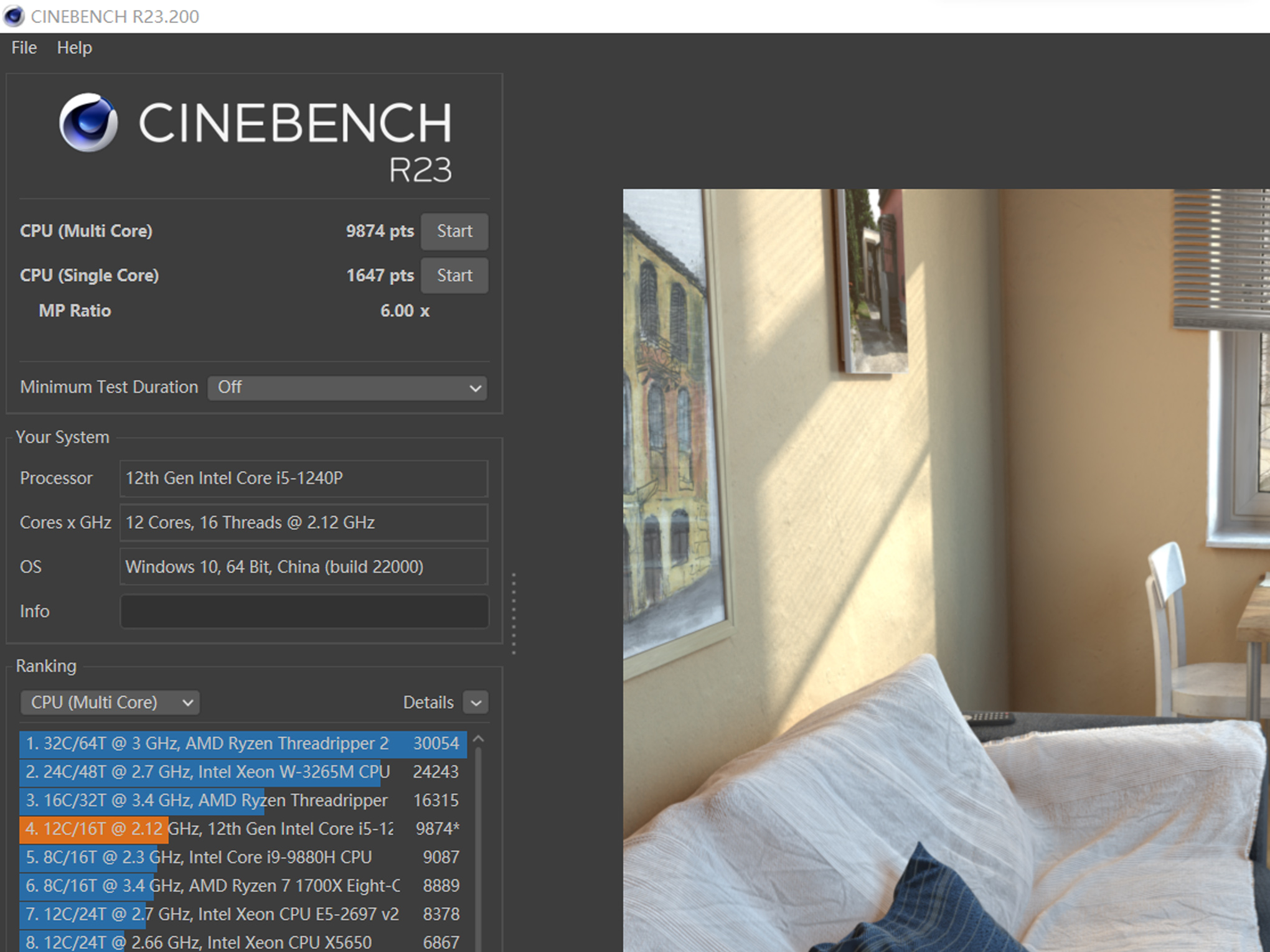
Task: Click the Processor name field
Action: pyautogui.click(x=304, y=478)
